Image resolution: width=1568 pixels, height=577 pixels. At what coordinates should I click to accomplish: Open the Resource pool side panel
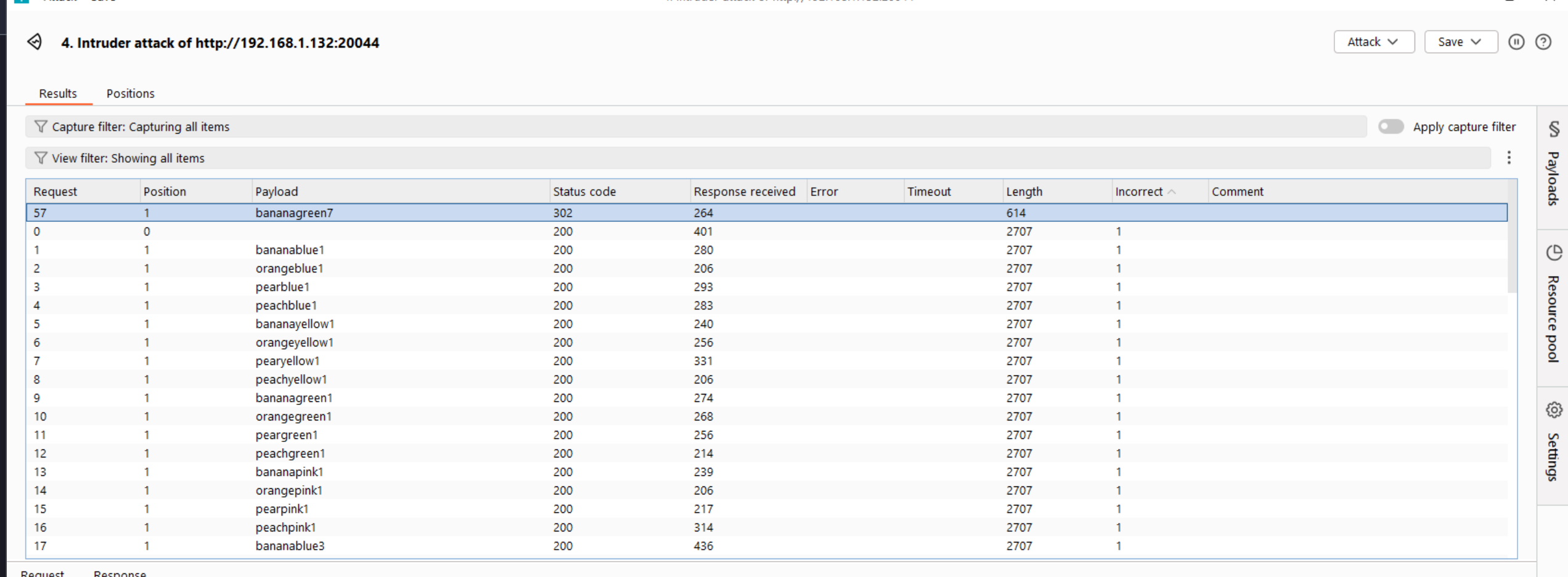[x=1553, y=305]
